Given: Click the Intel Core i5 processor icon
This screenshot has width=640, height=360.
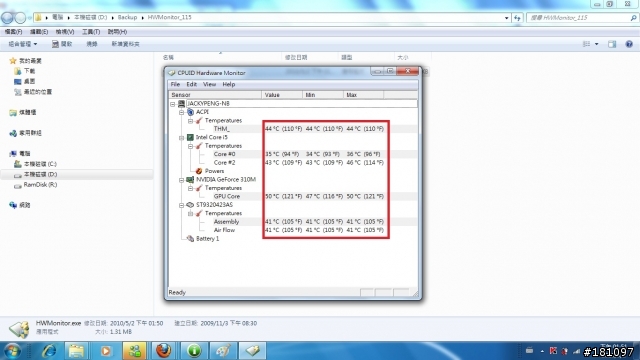Looking at the screenshot, I should [190, 137].
